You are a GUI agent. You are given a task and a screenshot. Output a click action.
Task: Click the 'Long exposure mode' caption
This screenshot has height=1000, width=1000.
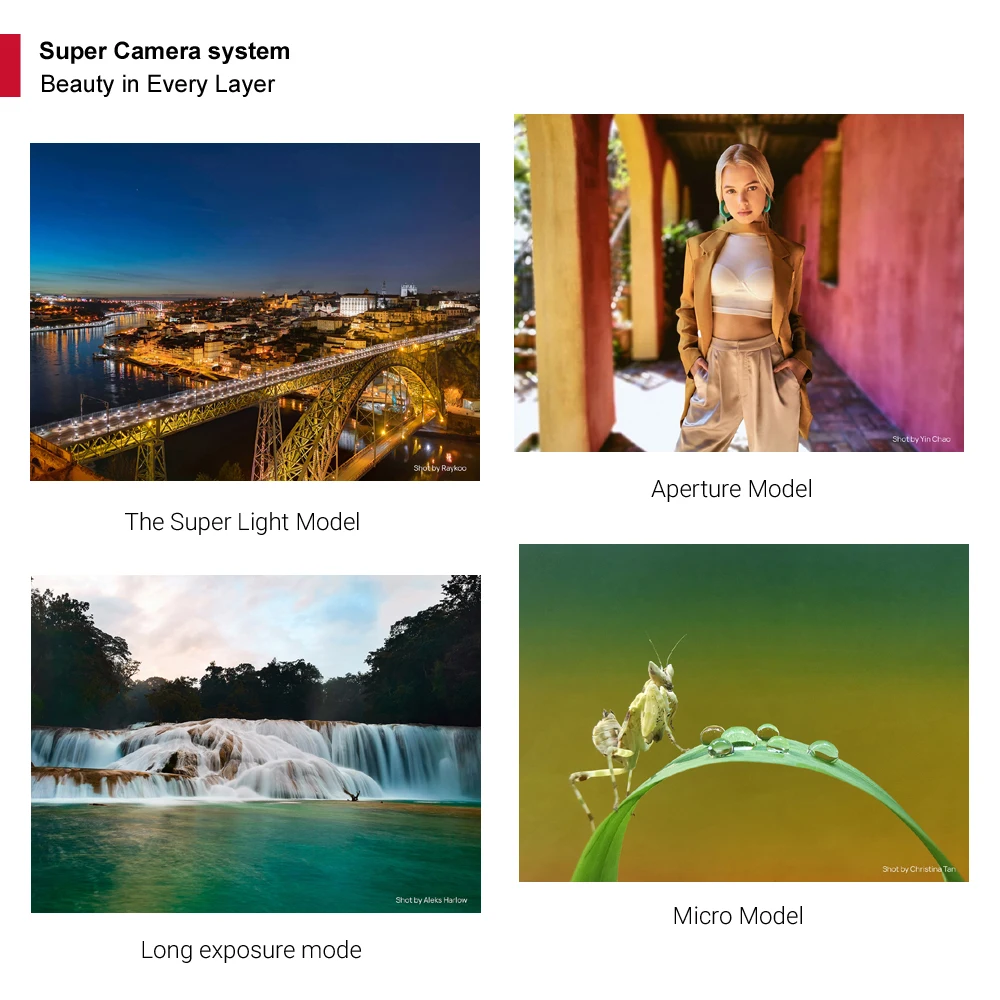pos(251,950)
